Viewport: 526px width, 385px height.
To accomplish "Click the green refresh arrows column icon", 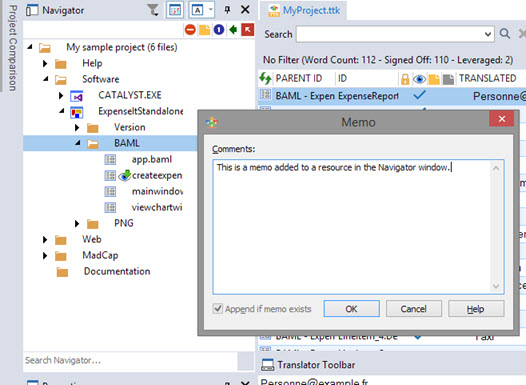I will pyautogui.click(x=265, y=78).
